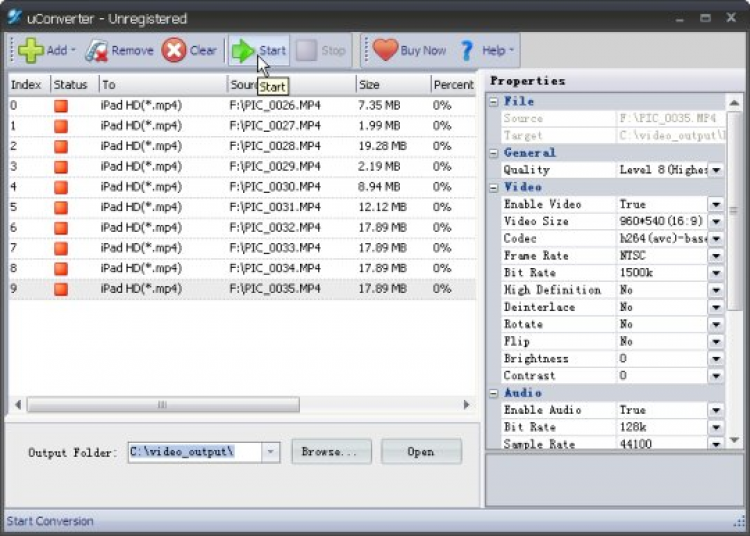This screenshot has height=536, width=750.
Task: Click the uConverter title bar app icon
Action: (14, 17)
